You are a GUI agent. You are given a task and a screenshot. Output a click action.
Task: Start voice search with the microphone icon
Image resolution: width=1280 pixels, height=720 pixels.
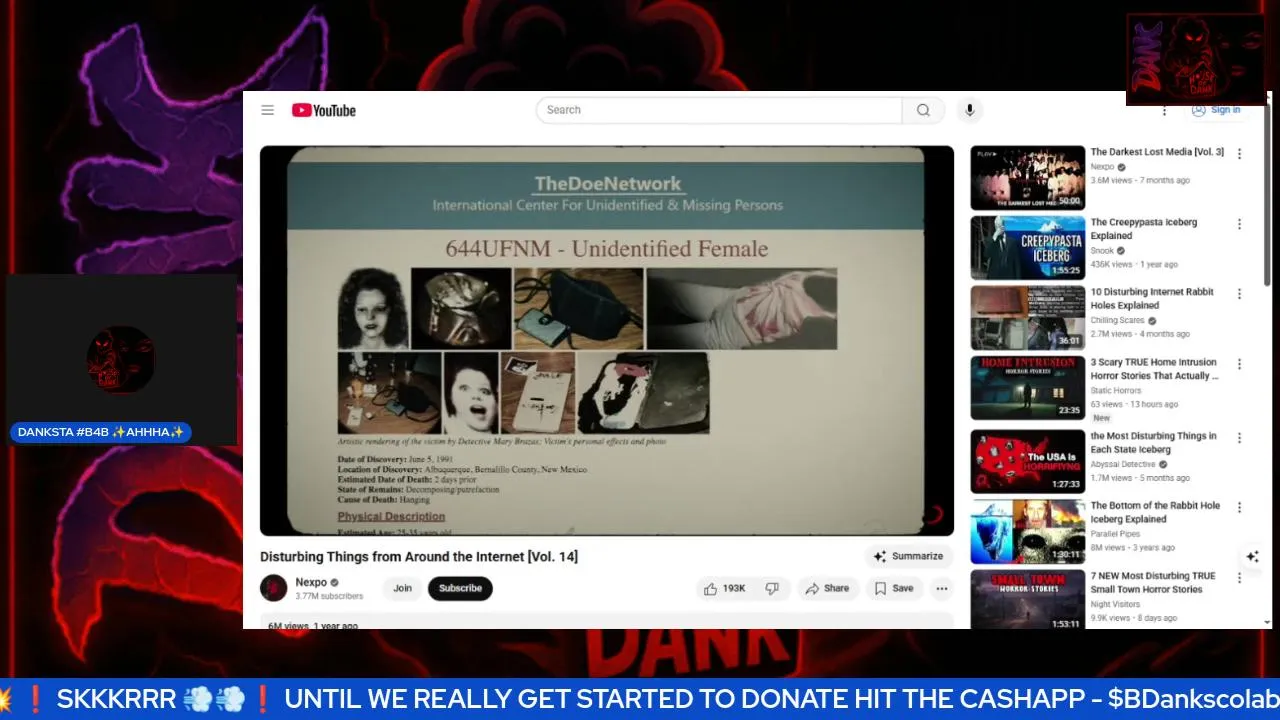tap(969, 110)
